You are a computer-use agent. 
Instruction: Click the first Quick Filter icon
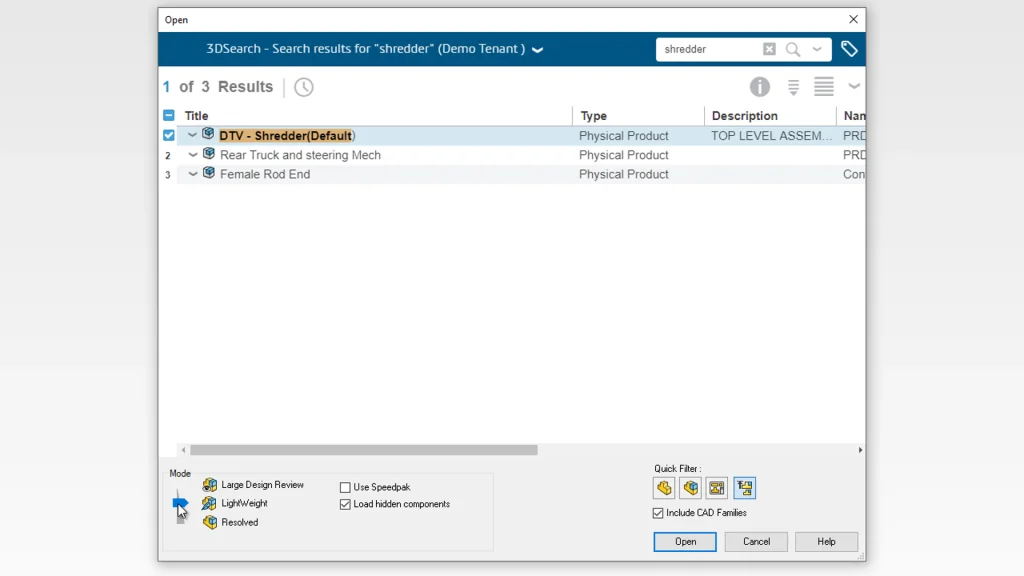click(664, 488)
